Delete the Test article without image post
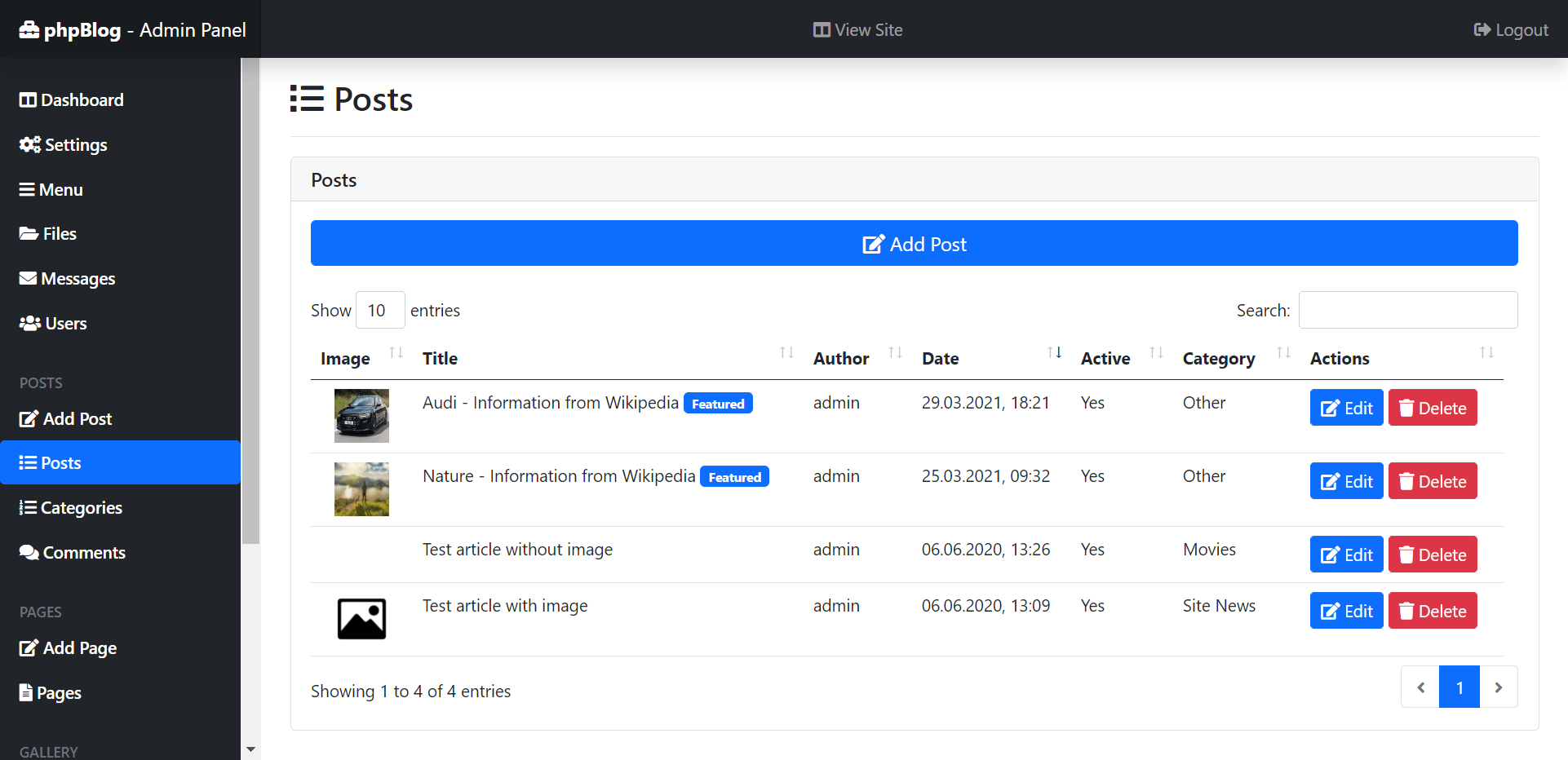1568x760 pixels. [1432, 555]
